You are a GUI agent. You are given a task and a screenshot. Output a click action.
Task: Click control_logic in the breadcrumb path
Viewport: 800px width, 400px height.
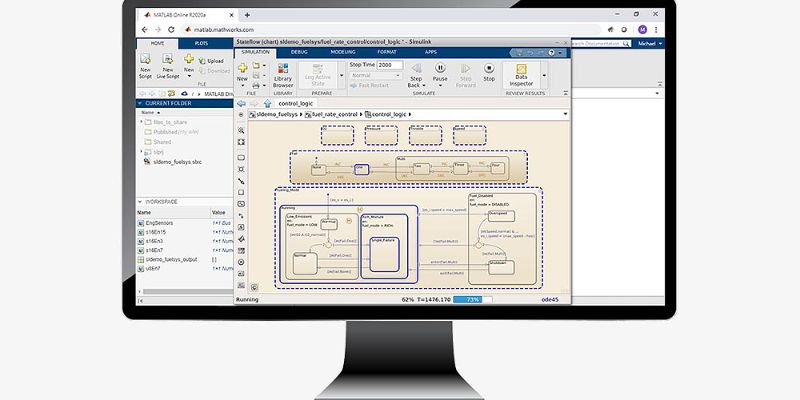tap(389, 115)
